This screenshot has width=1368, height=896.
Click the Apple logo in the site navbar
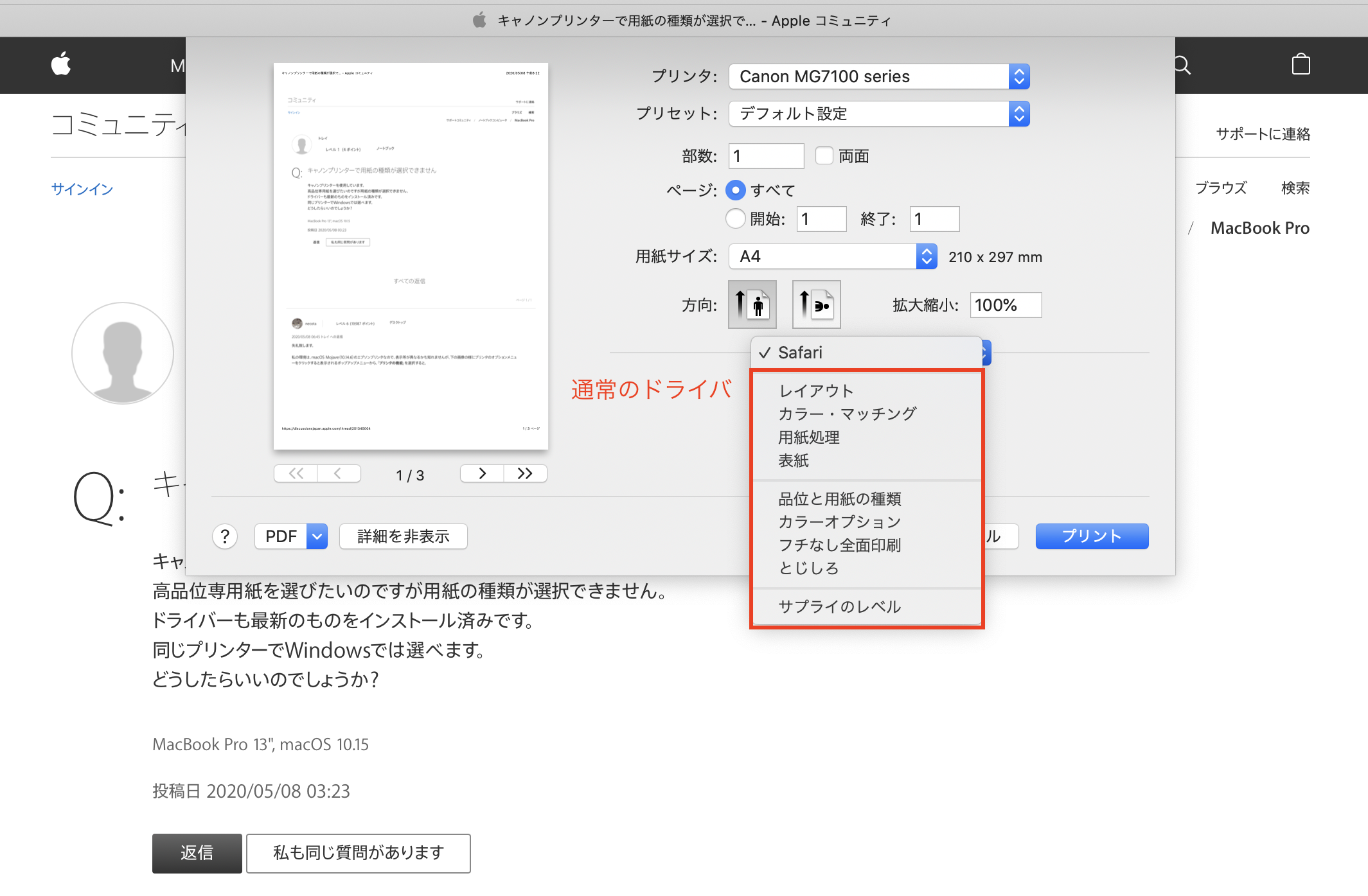click(x=61, y=64)
